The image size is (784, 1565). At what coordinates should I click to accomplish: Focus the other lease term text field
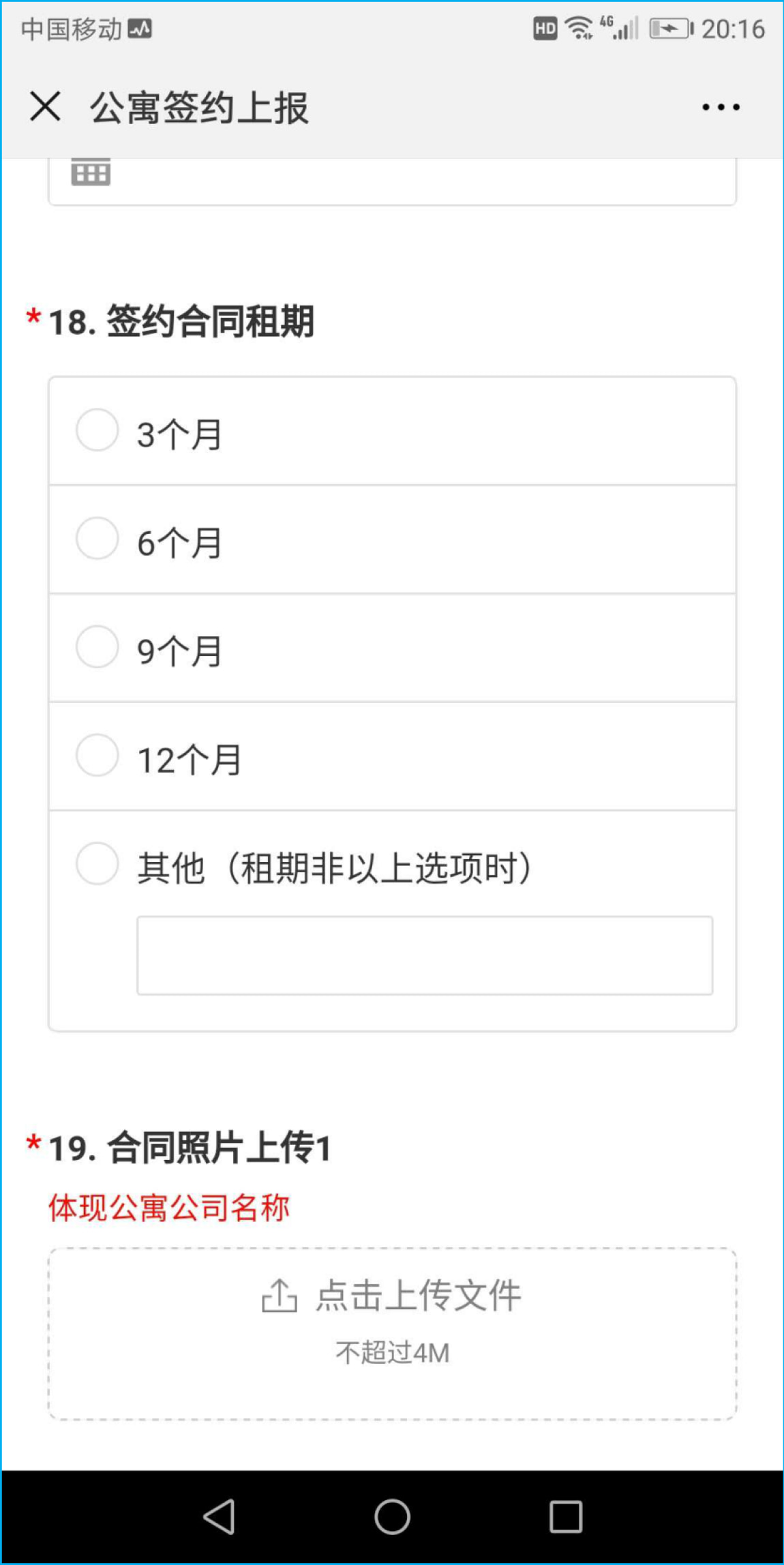click(x=424, y=955)
